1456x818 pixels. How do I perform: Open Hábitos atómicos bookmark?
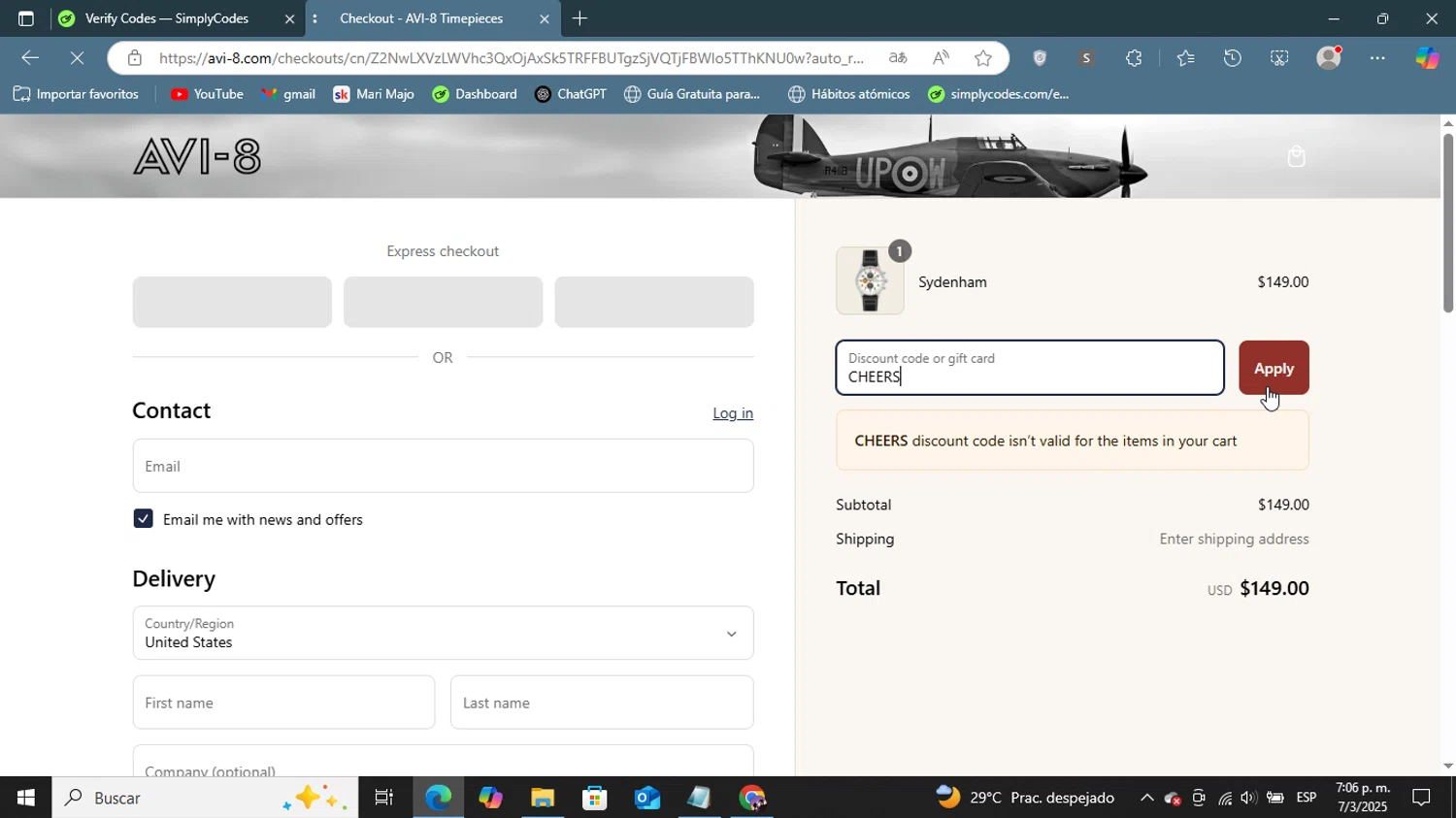[849, 94]
